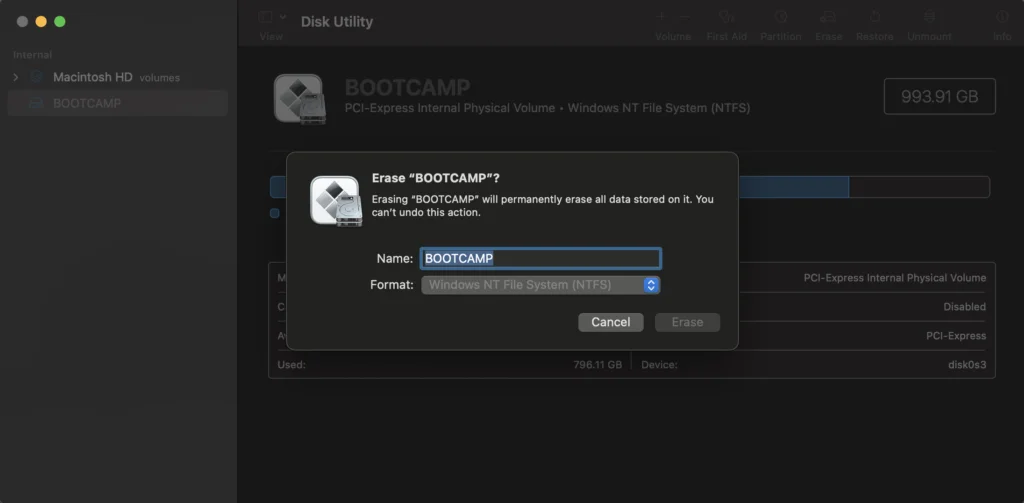Click the Internal section header in sidebar

click(33, 55)
